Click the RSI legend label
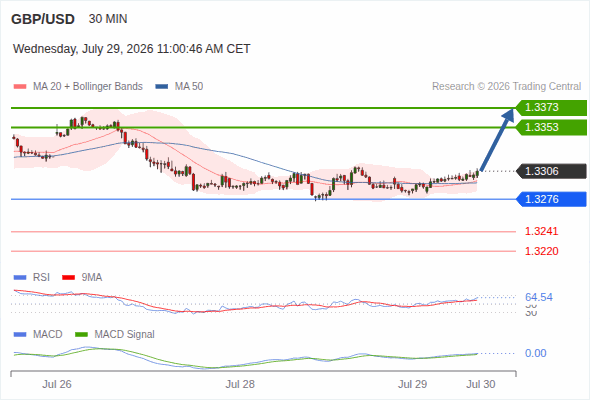This screenshot has height=400, width=590. [x=41, y=277]
